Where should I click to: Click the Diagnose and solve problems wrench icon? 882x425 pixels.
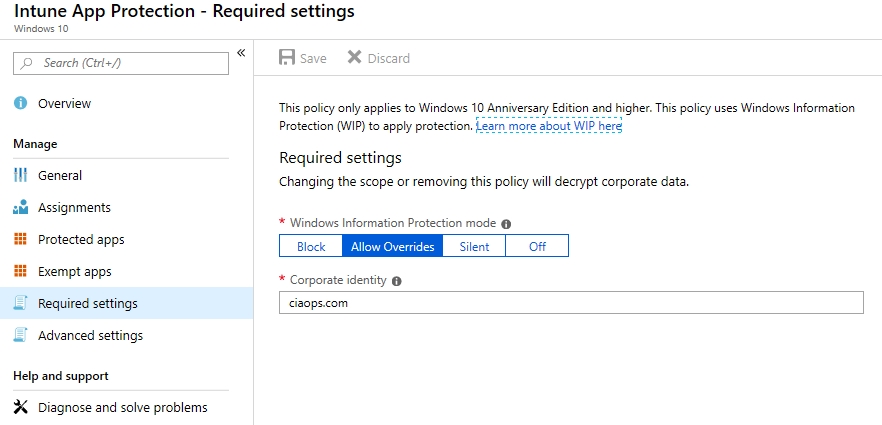pyautogui.click(x=20, y=408)
